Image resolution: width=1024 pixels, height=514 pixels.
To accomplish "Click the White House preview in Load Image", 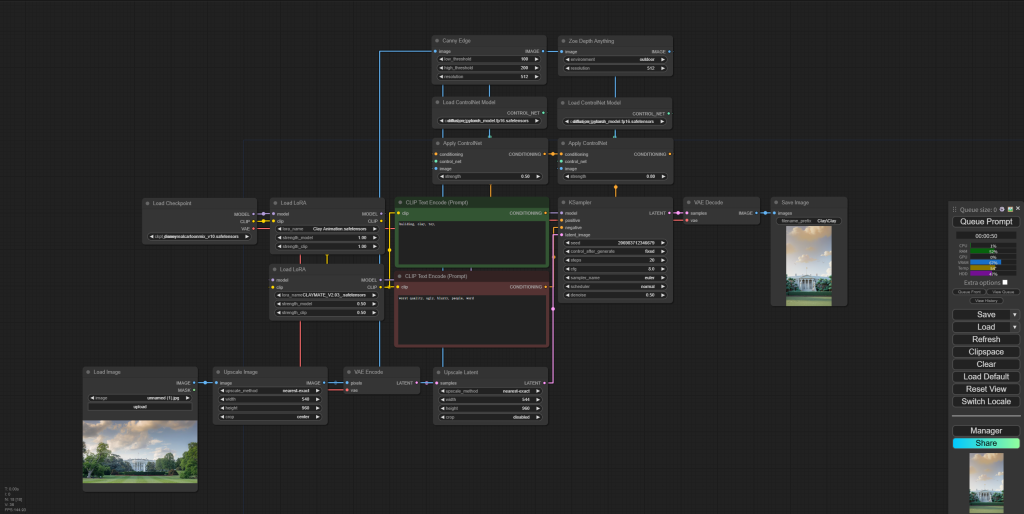I will click(140, 451).
